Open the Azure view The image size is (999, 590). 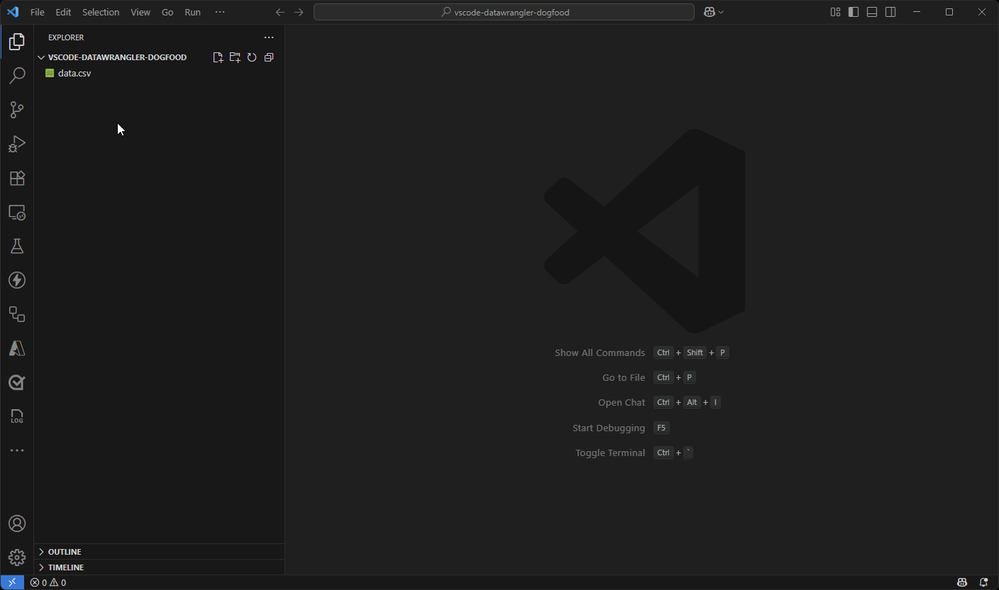[x=17, y=349]
